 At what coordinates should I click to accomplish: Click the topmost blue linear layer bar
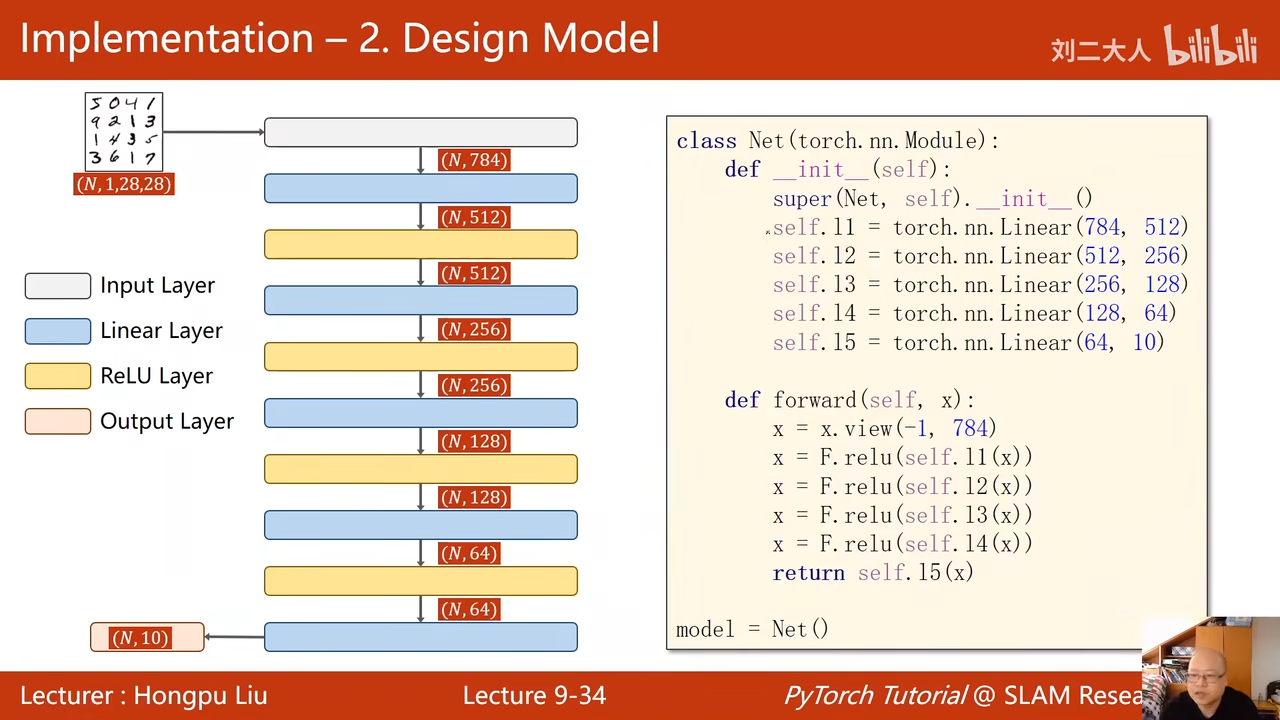tap(420, 188)
